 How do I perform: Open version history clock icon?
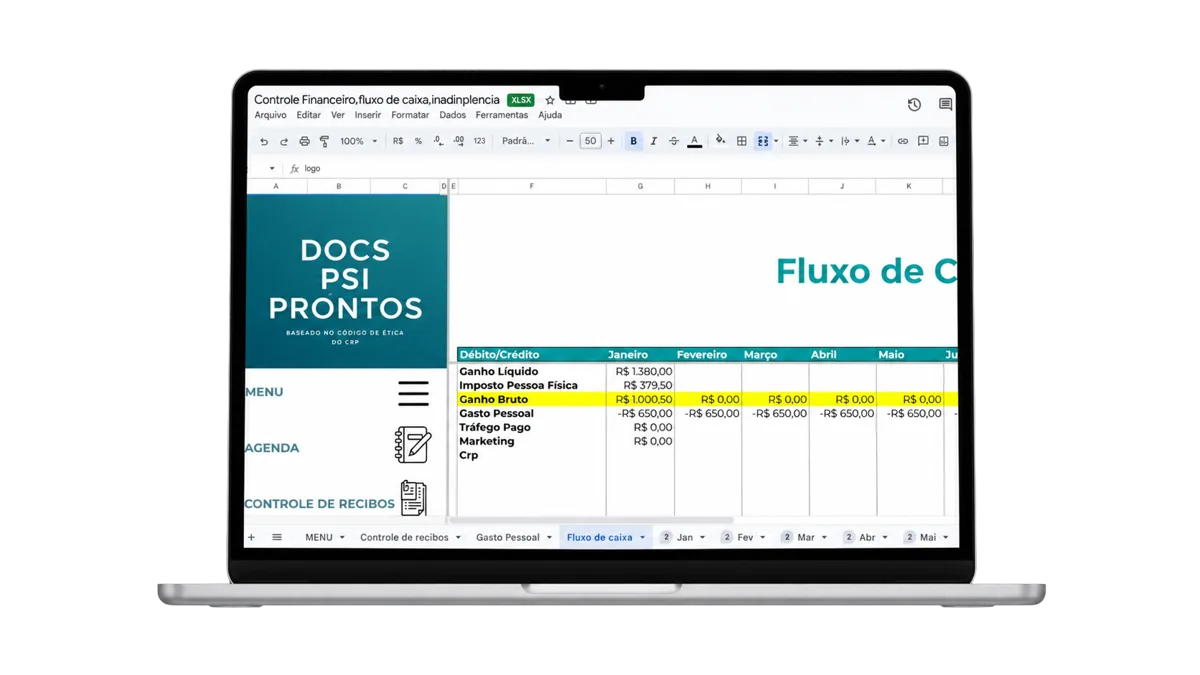coord(914,104)
